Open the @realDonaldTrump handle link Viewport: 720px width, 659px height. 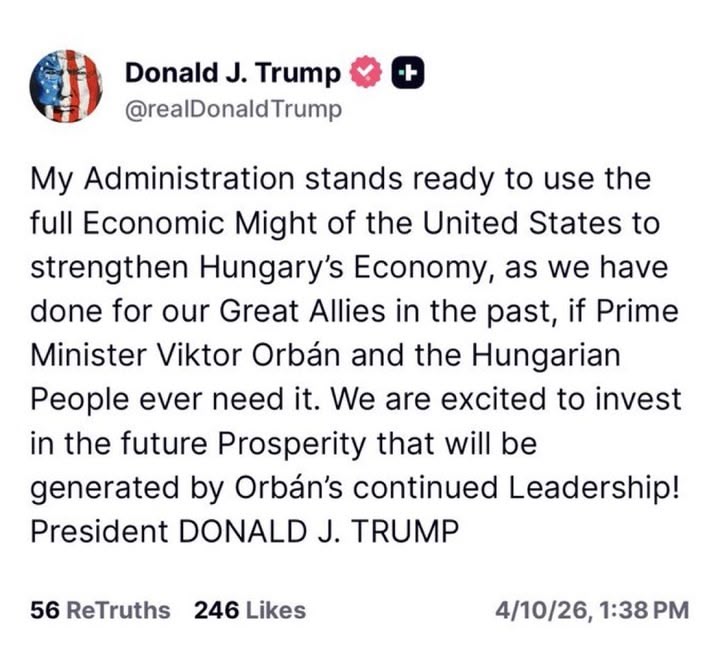(x=232, y=109)
